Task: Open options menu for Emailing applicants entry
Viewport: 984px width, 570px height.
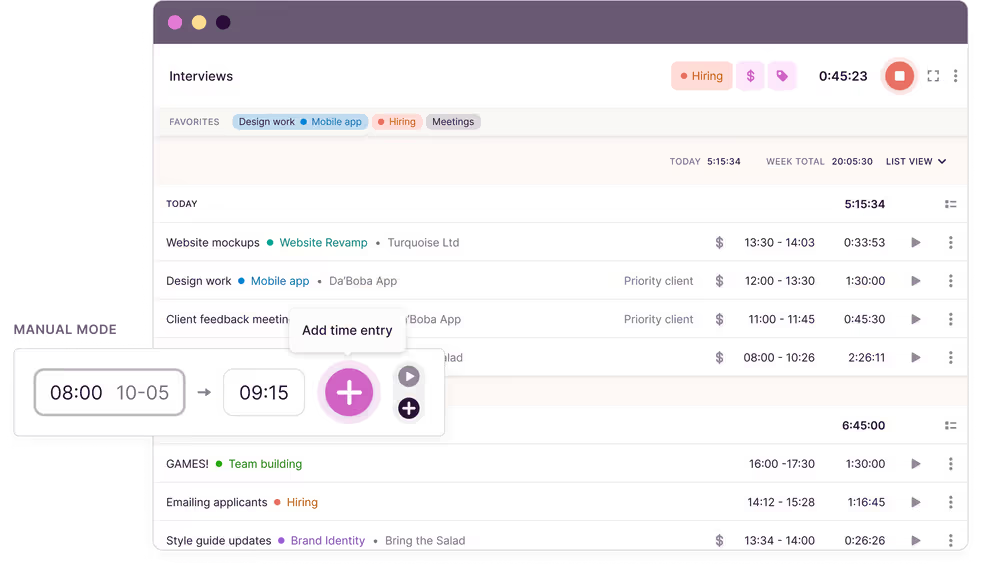Action: tap(950, 502)
